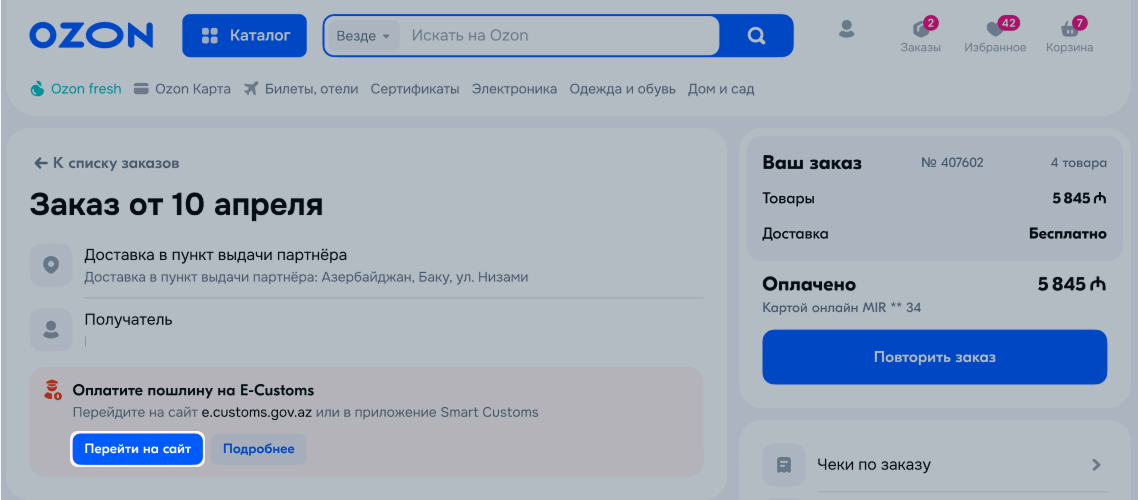Open Избранное favorites heart icon
This screenshot has width=1138, height=500.
click(995, 36)
